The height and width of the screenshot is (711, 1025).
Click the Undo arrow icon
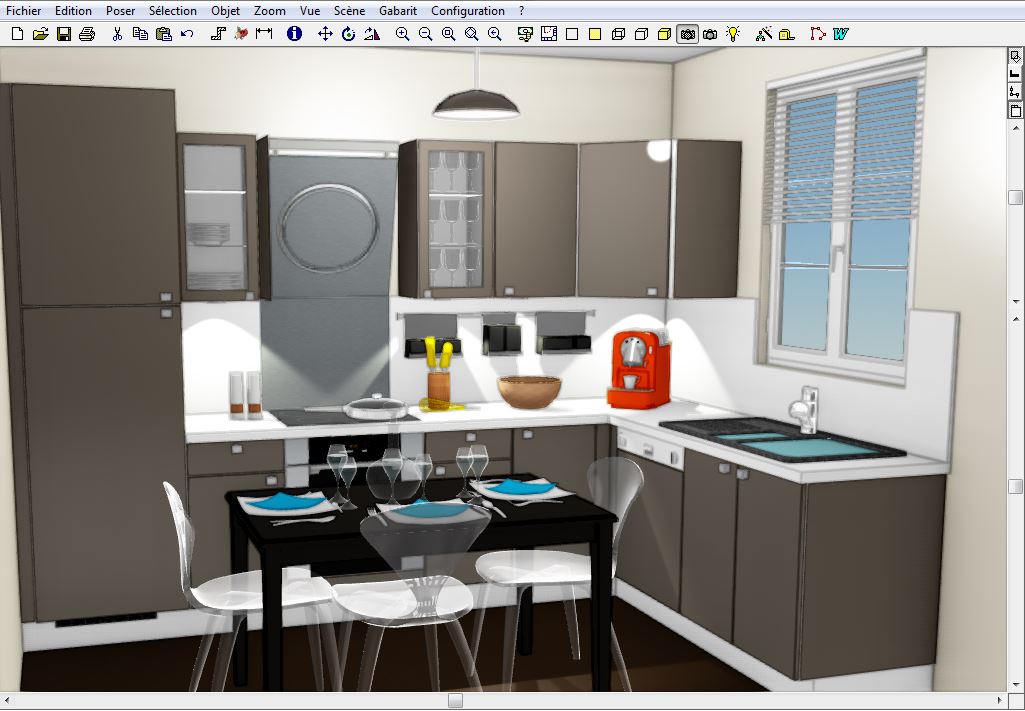click(x=187, y=34)
